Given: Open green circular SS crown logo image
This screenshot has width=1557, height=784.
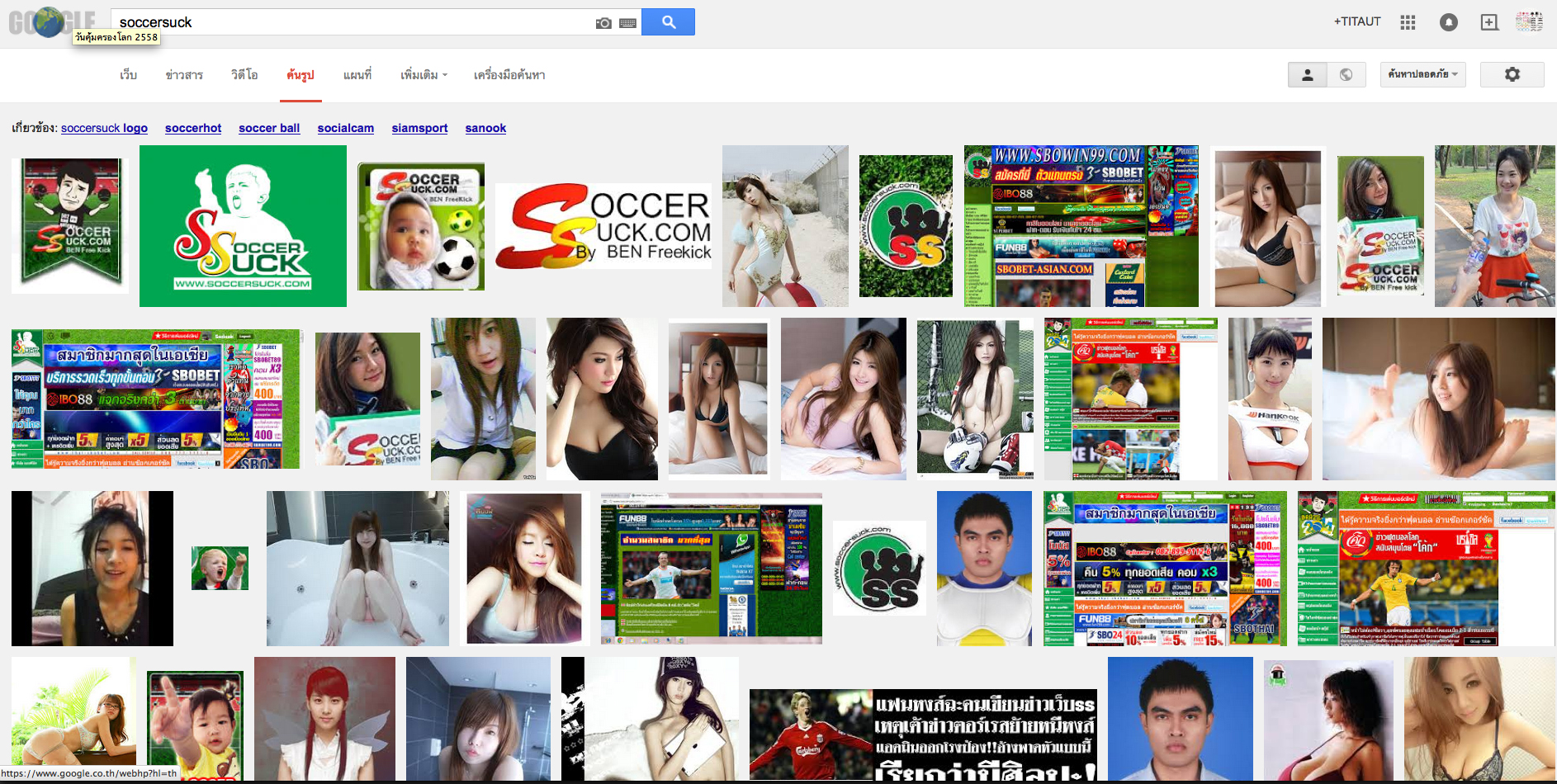Looking at the screenshot, I should (x=906, y=226).
